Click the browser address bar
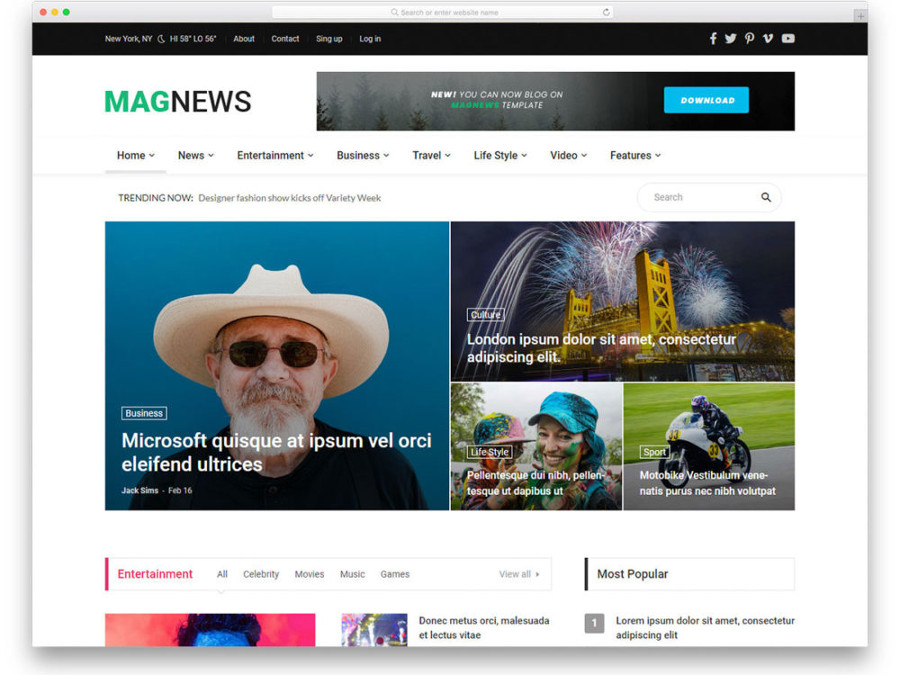 tap(443, 12)
